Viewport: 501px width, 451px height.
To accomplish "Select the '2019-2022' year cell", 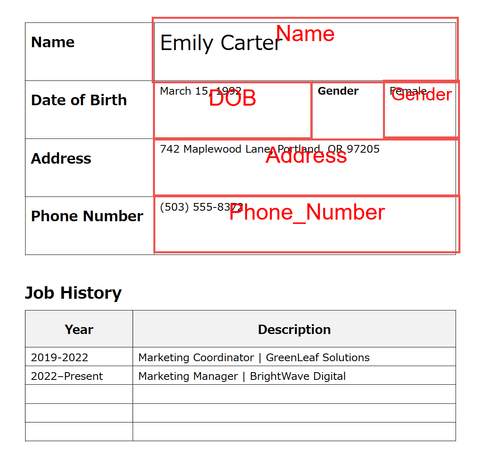I will click(x=79, y=357).
